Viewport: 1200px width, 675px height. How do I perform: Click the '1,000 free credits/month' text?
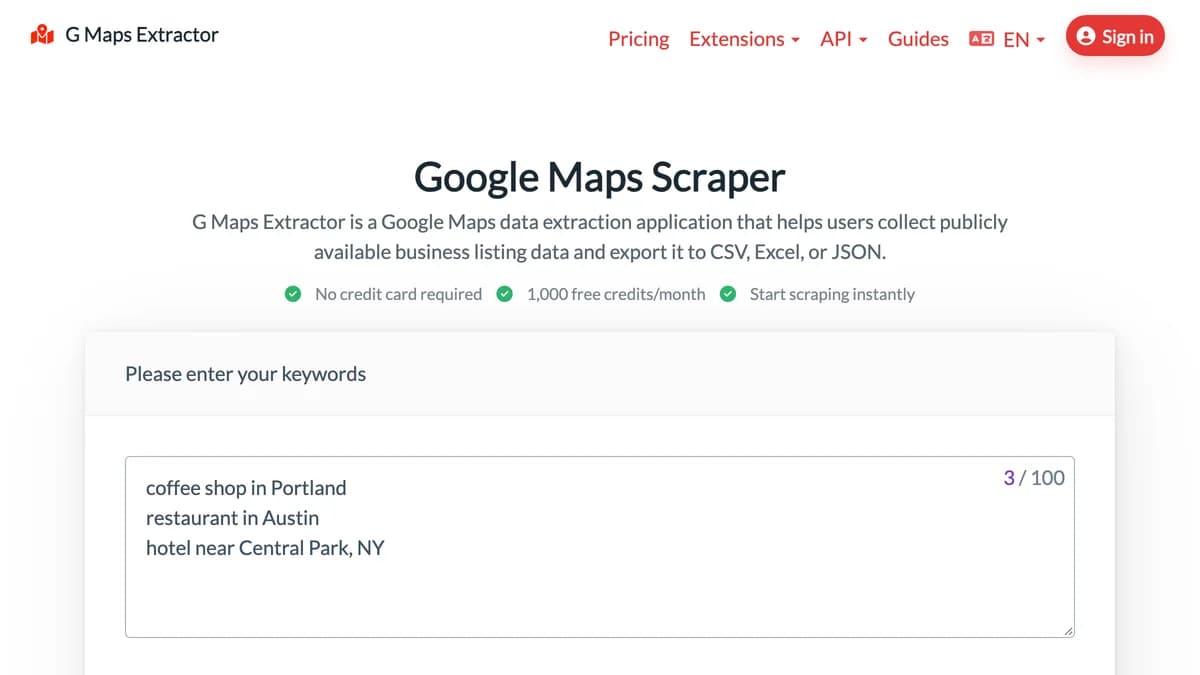pos(616,294)
